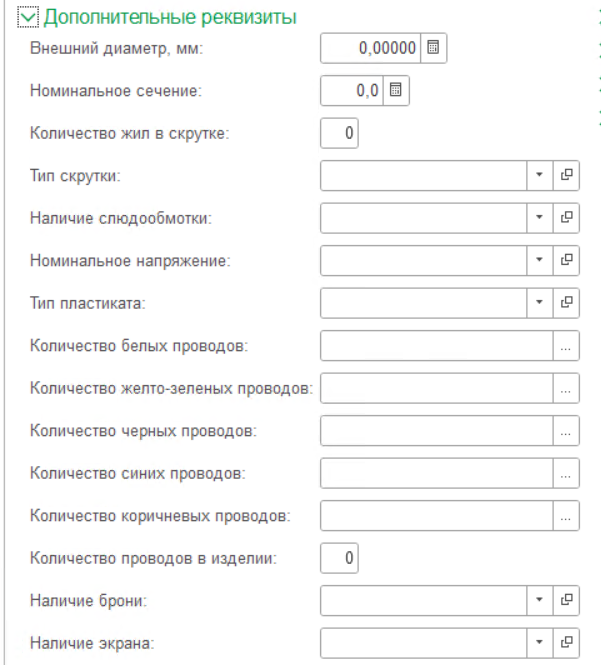
Task: Focus the Количество проводов в изделии field
Action: [339, 558]
